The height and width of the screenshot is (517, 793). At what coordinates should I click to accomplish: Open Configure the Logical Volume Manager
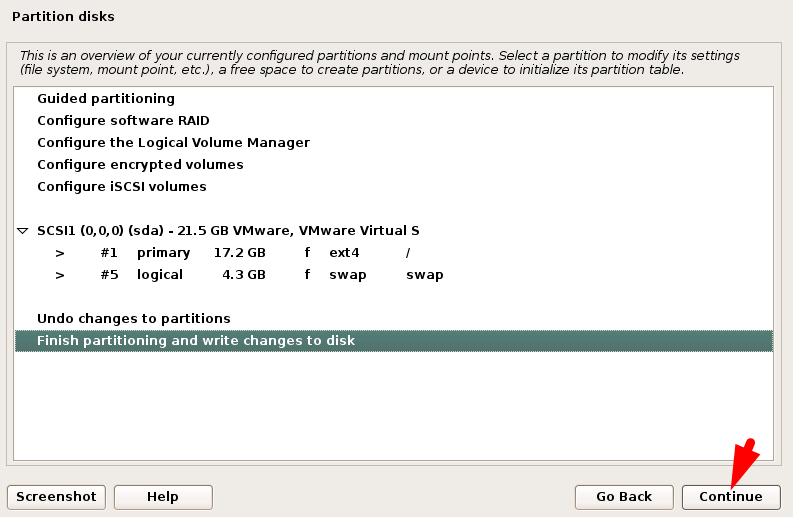(173, 142)
